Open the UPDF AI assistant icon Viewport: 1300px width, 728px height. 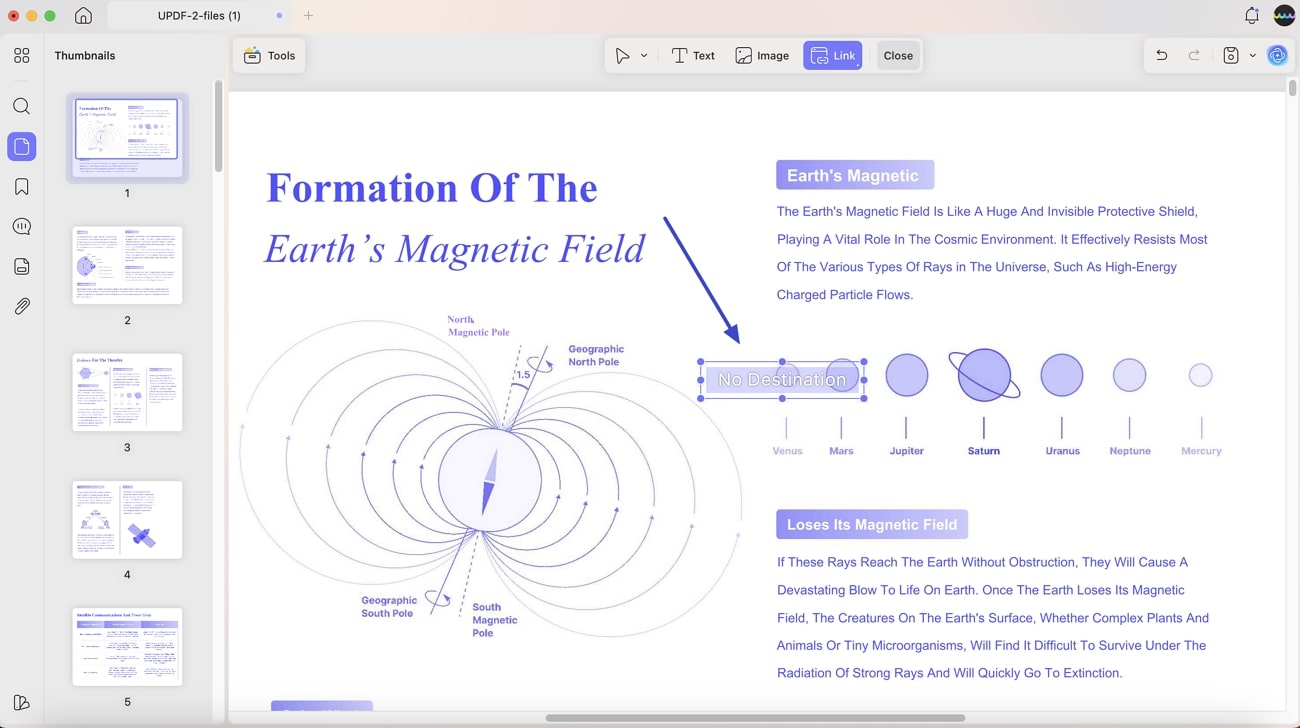click(1277, 56)
